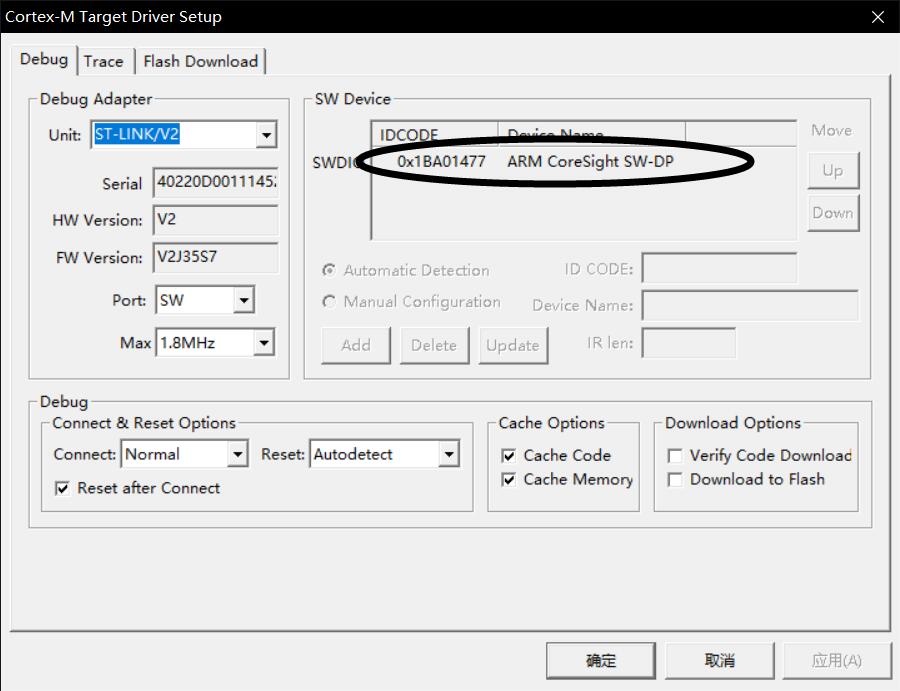Viewport: 900px width, 691px height.
Task: Enable Download to Flash checkbox
Action: coord(675,479)
